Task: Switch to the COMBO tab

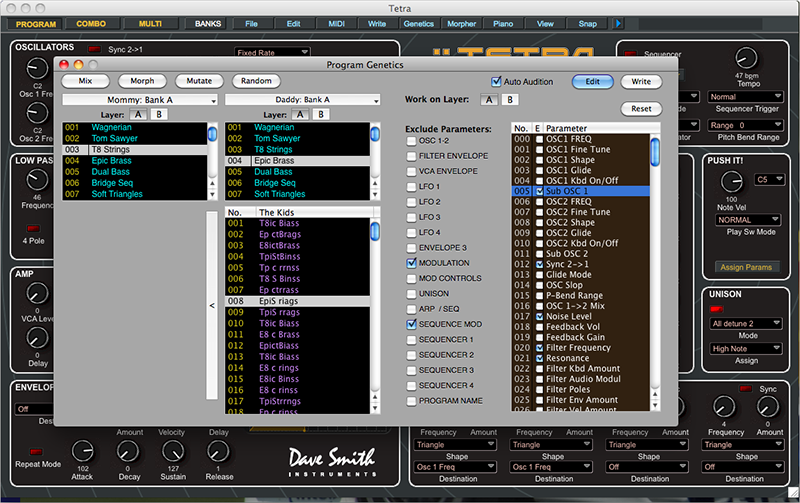Action: [x=92, y=22]
